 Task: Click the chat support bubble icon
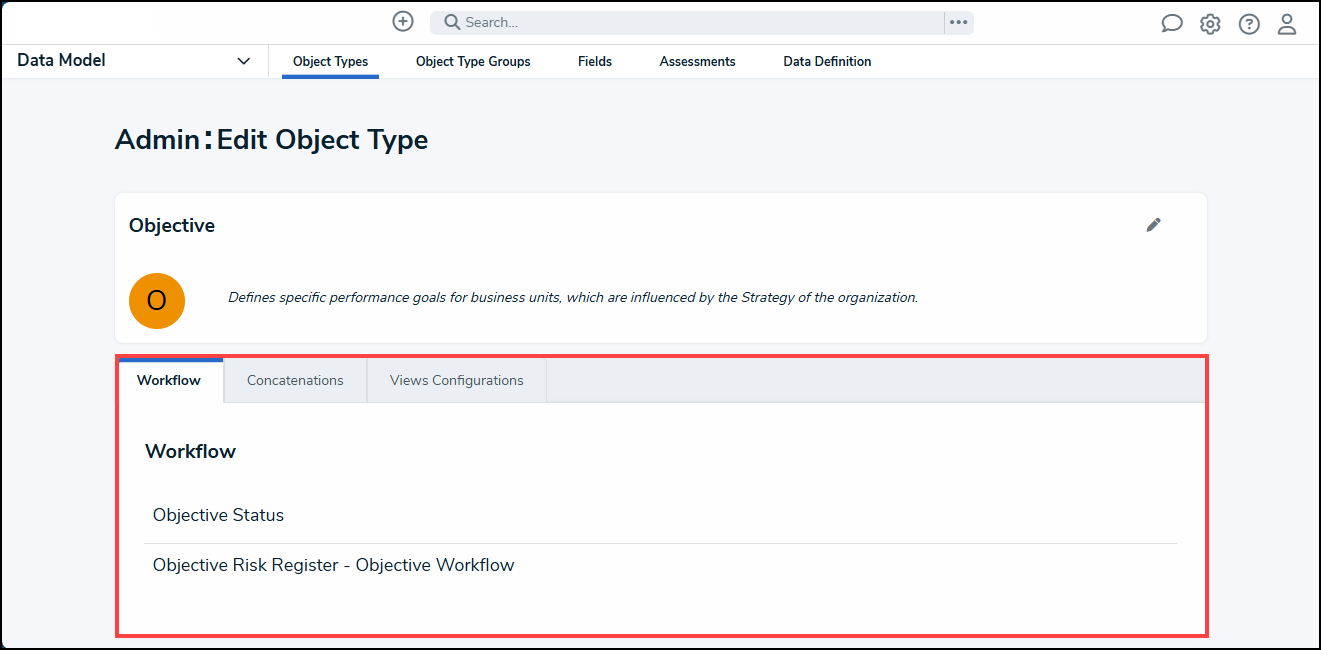[x=1171, y=22]
